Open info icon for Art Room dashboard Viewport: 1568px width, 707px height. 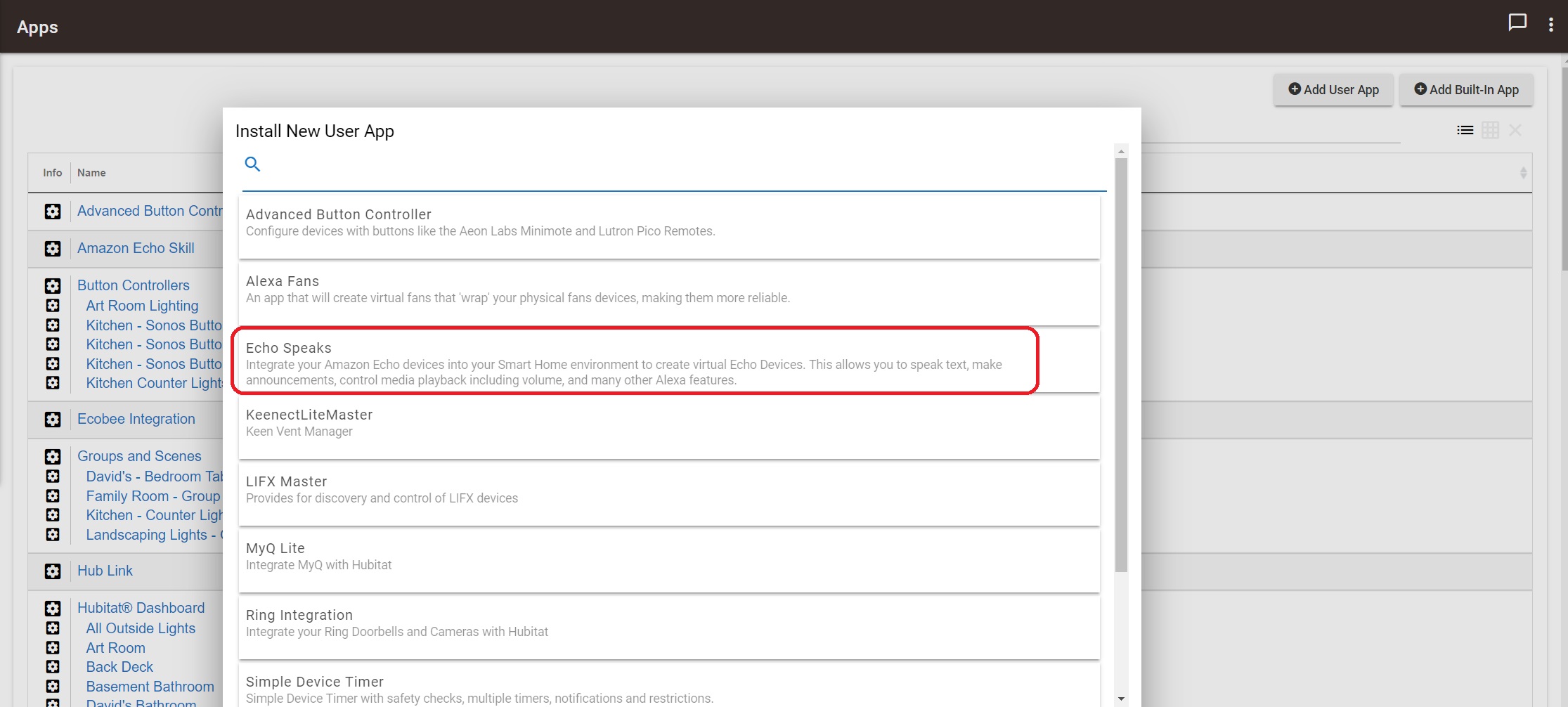coord(53,648)
